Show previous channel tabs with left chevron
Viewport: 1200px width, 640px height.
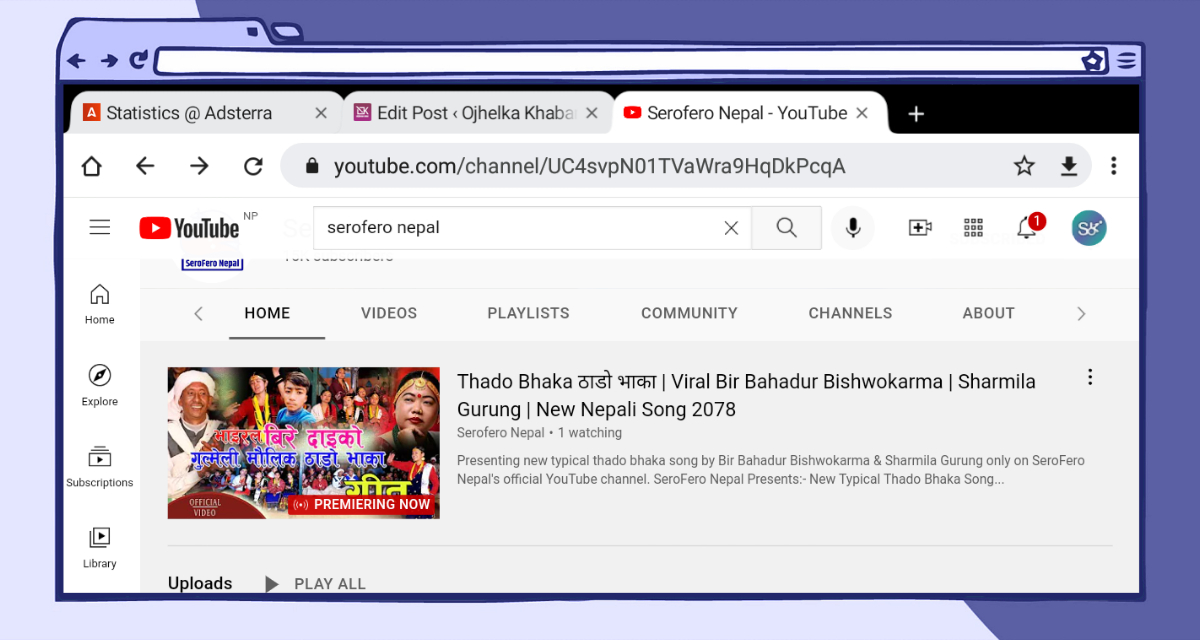(x=198, y=314)
